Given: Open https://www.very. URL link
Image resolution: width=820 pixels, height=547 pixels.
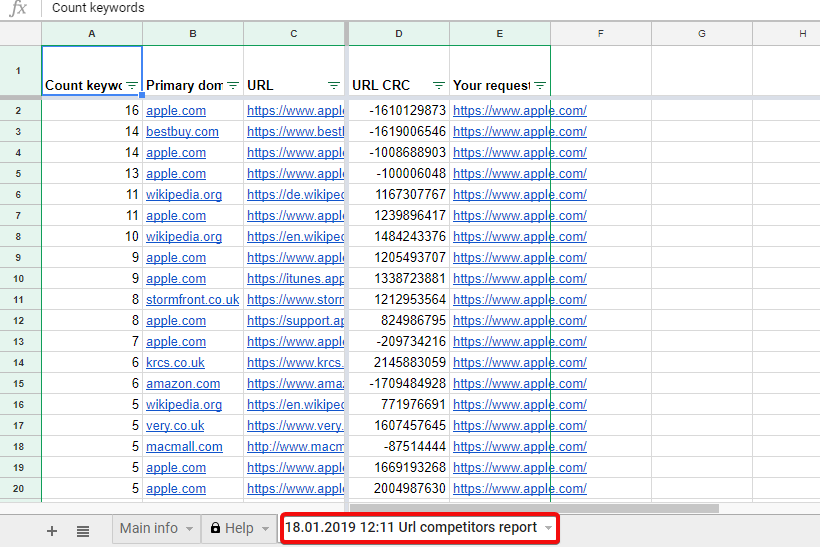Looking at the screenshot, I should [x=295, y=426].
